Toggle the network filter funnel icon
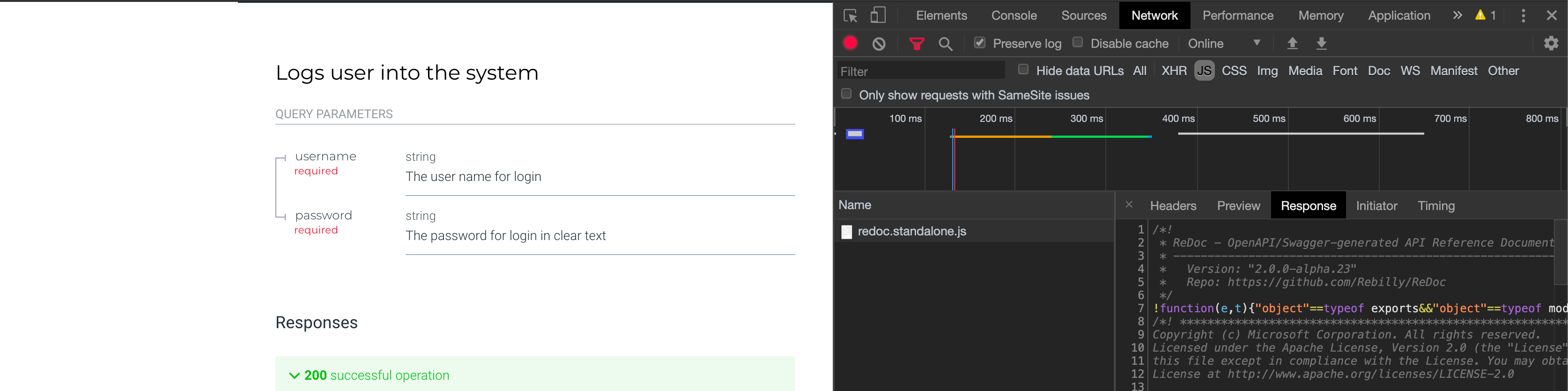 tap(917, 44)
